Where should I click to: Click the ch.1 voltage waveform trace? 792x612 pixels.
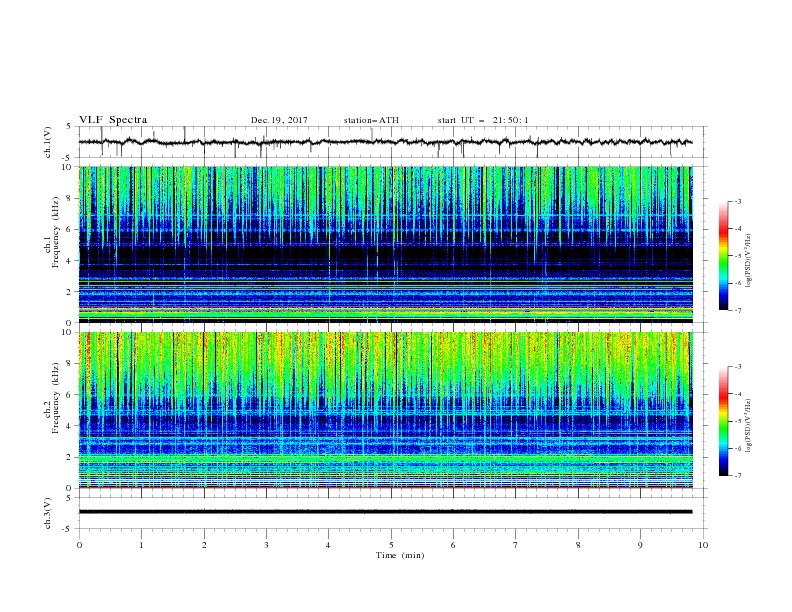tap(385, 142)
